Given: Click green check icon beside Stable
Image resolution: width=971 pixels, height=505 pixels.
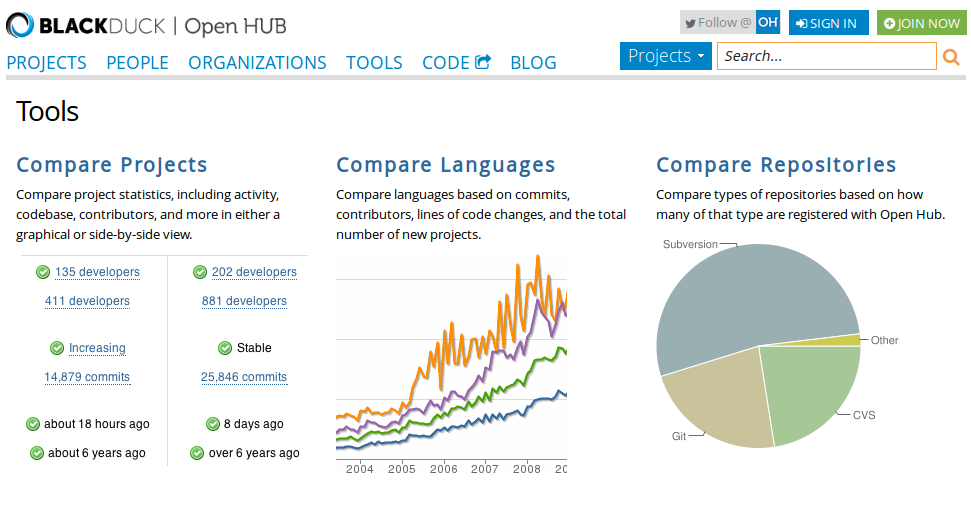Looking at the screenshot, I should coord(225,348).
